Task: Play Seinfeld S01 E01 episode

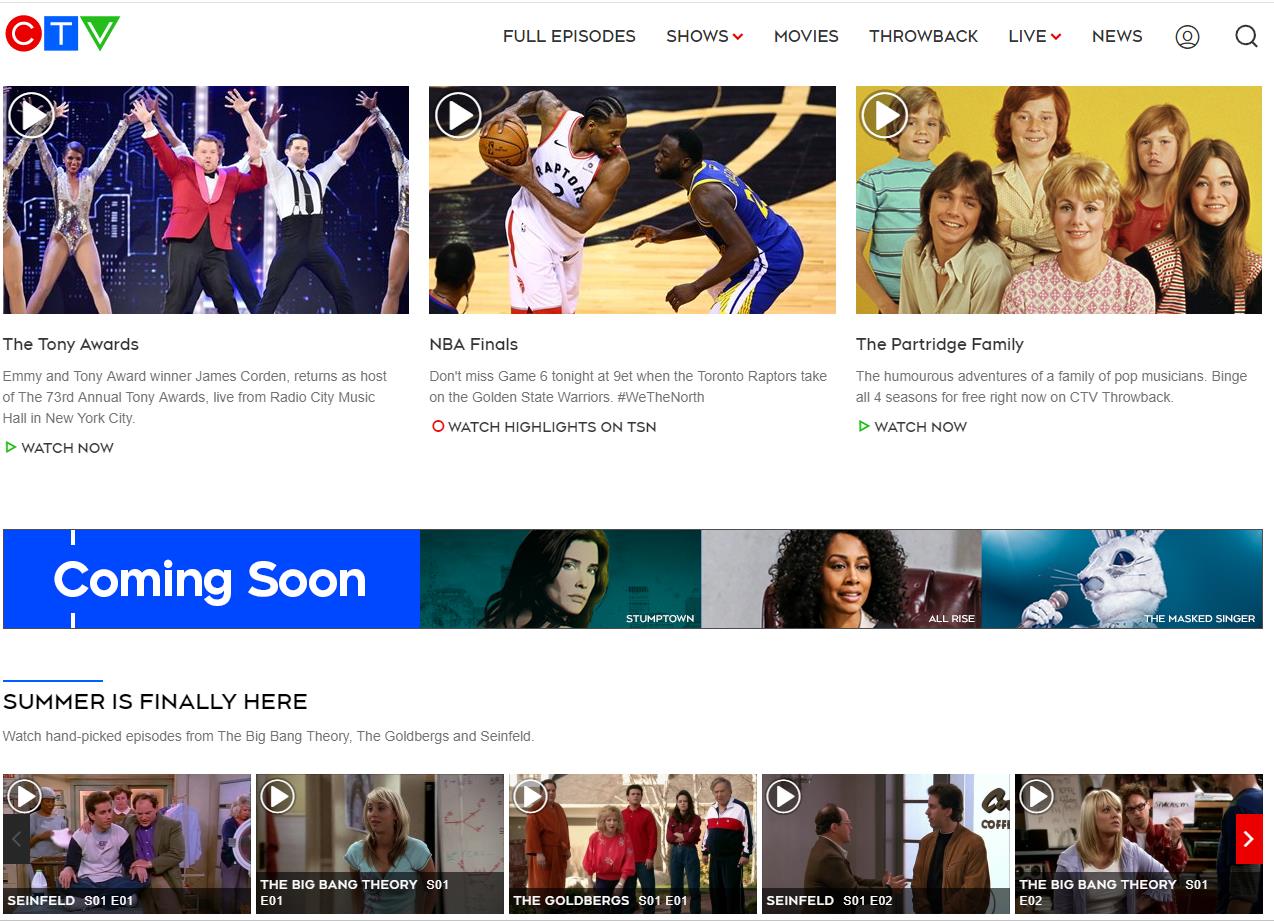Action: 127,844
